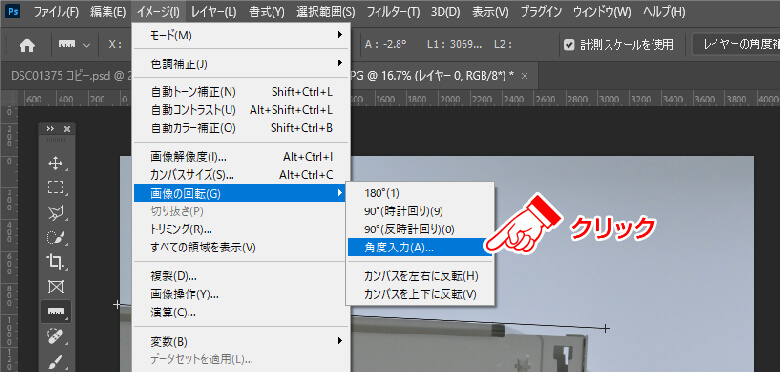The image size is (781, 372).
Task: Switch to DSC01375 コピー.psd tab
Action: tap(71, 77)
